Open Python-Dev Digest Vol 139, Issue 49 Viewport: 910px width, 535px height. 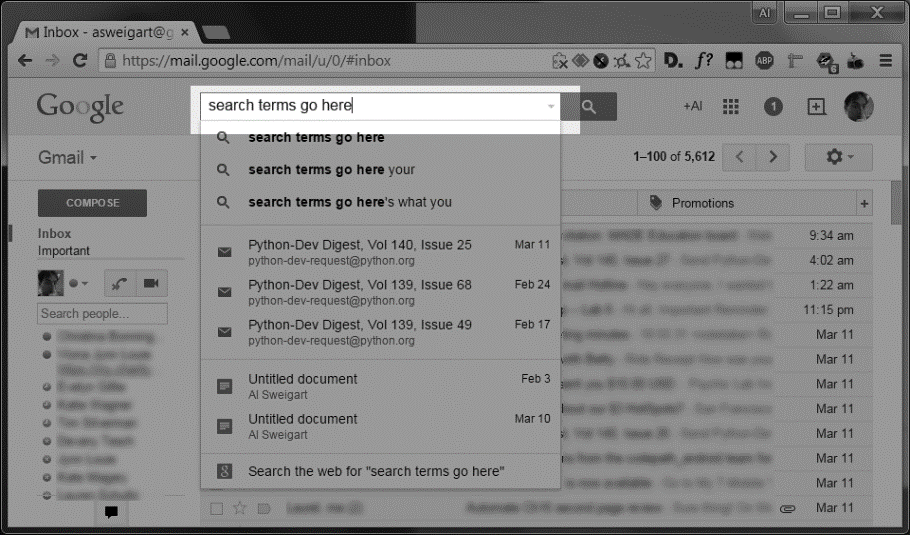pos(380,332)
